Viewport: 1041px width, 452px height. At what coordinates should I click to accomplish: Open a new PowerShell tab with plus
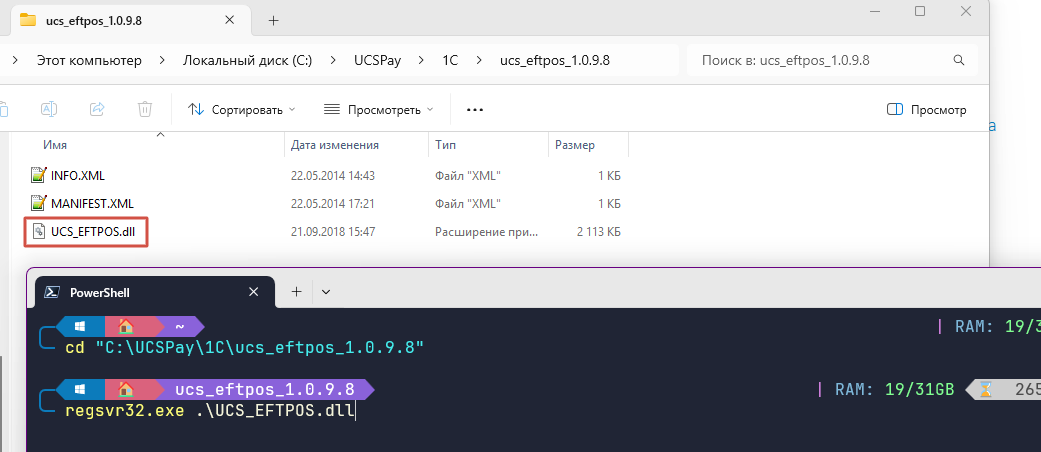[296, 292]
